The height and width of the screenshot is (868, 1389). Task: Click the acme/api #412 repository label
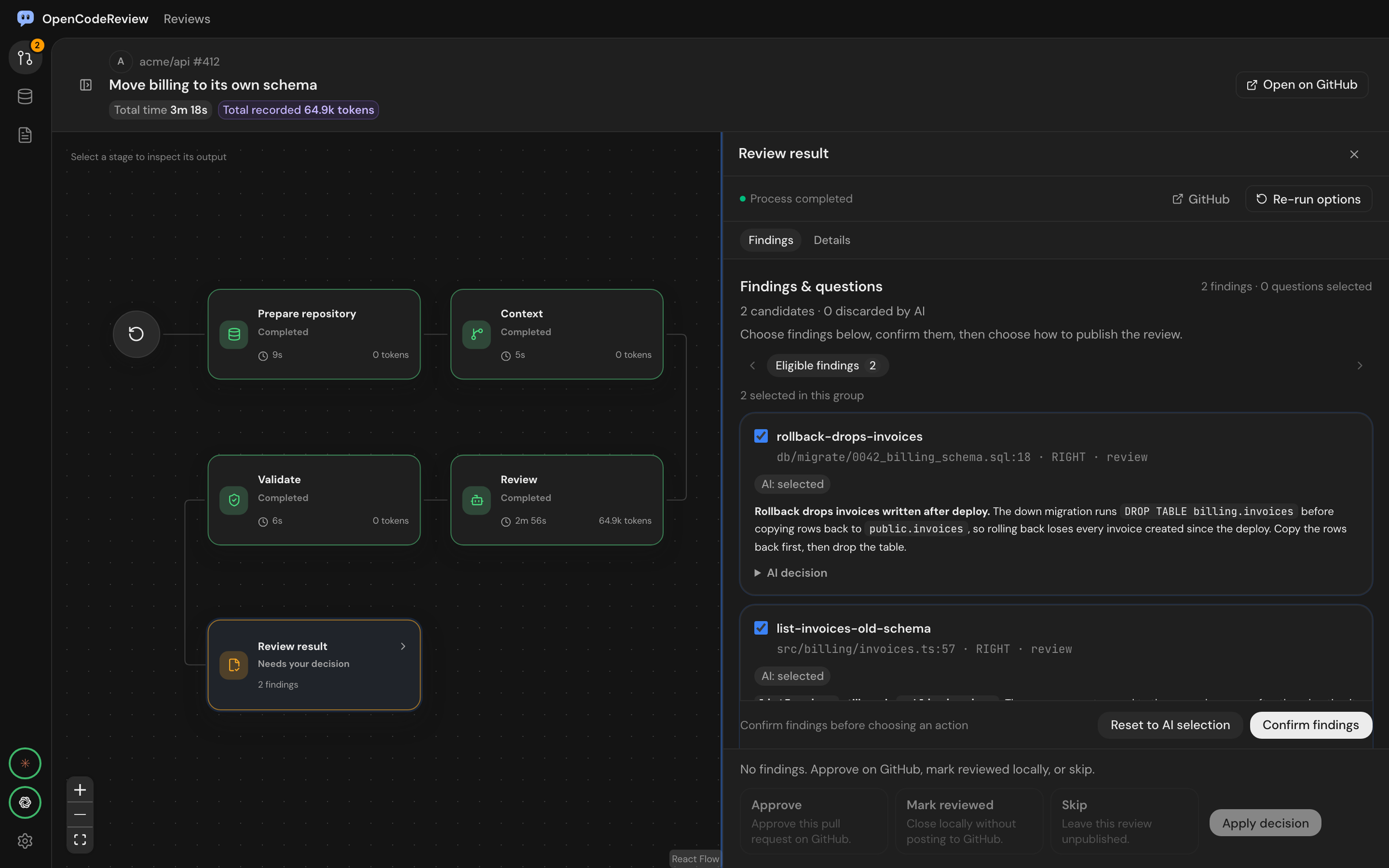pyautogui.click(x=179, y=61)
